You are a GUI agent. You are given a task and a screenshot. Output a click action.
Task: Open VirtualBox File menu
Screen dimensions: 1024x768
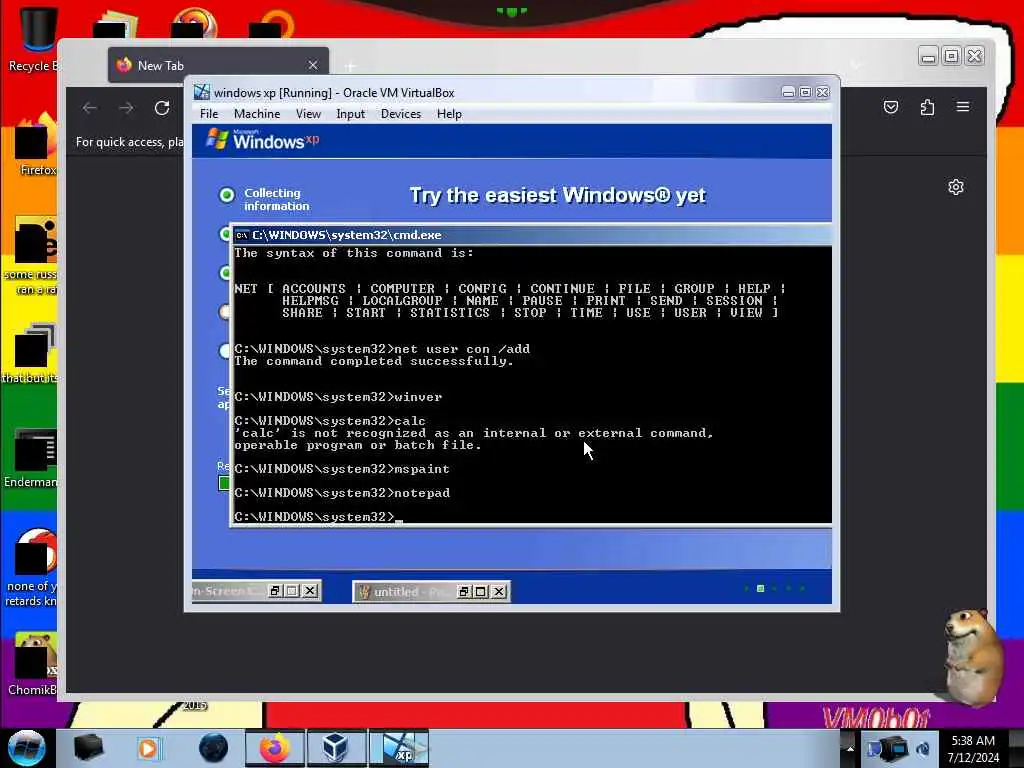click(x=209, y=114)
